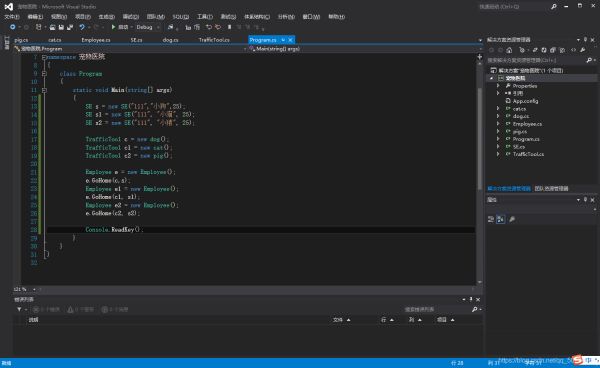The height and width of the screenshot is (368, 600).
Task: Click the property pages wrench in Properties panel
Action: tap(512, 219)
